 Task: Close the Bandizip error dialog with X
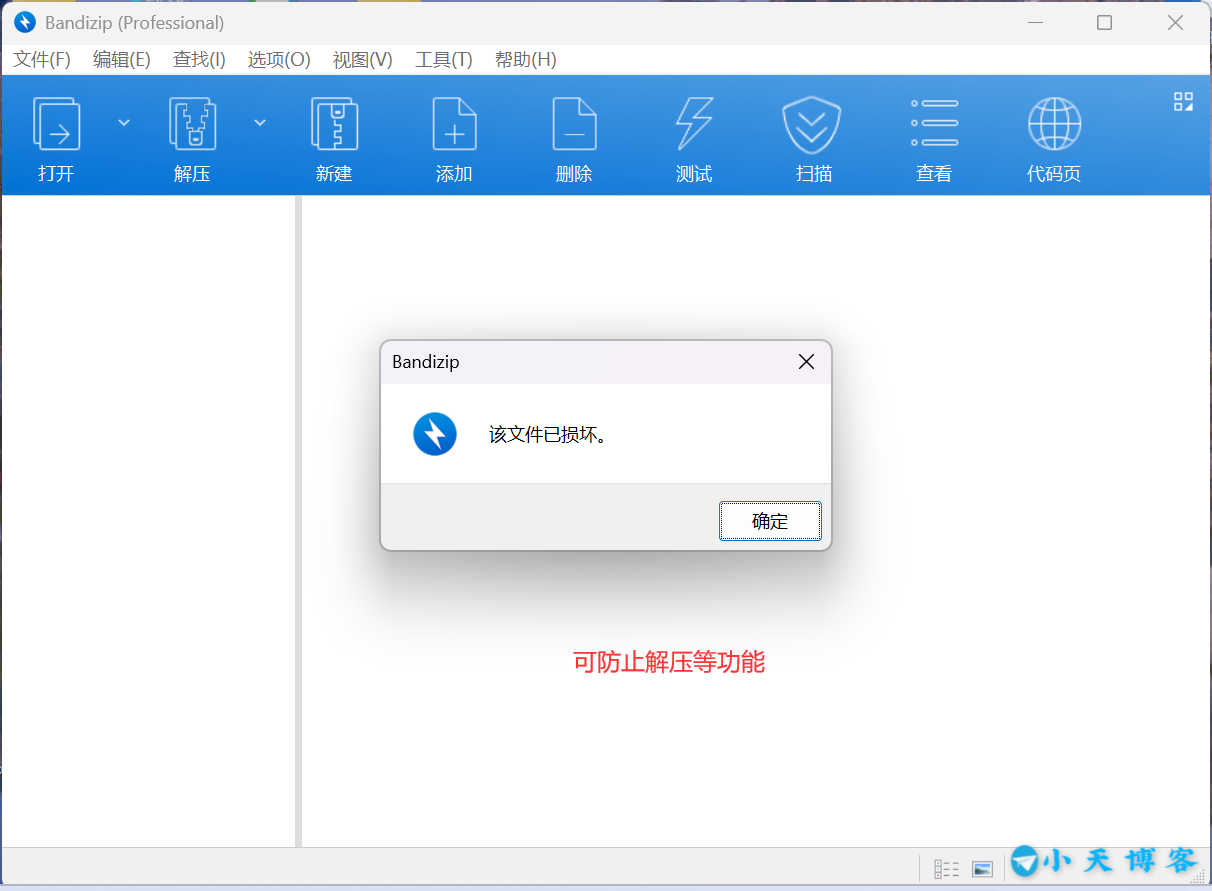806,362
